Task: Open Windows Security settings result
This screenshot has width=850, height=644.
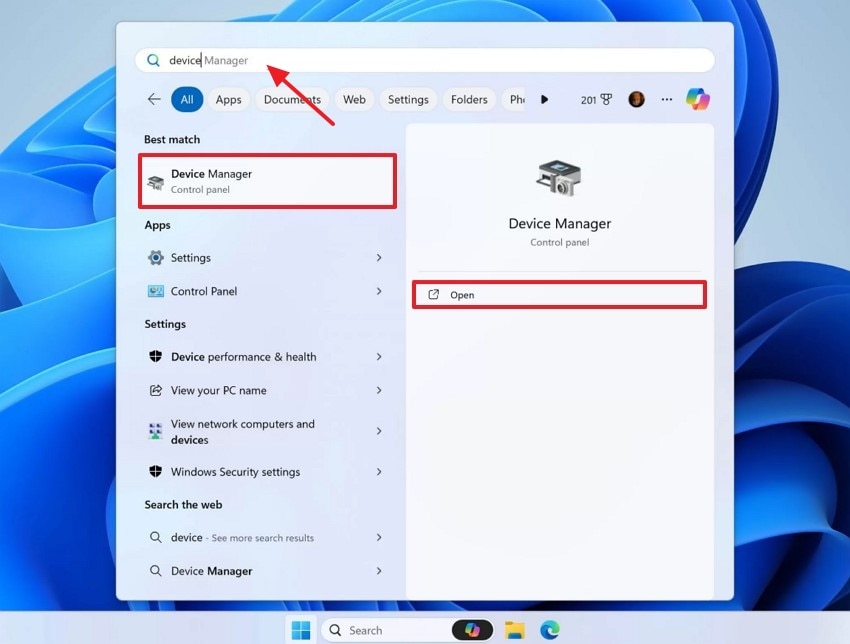Action: (267, 472)
